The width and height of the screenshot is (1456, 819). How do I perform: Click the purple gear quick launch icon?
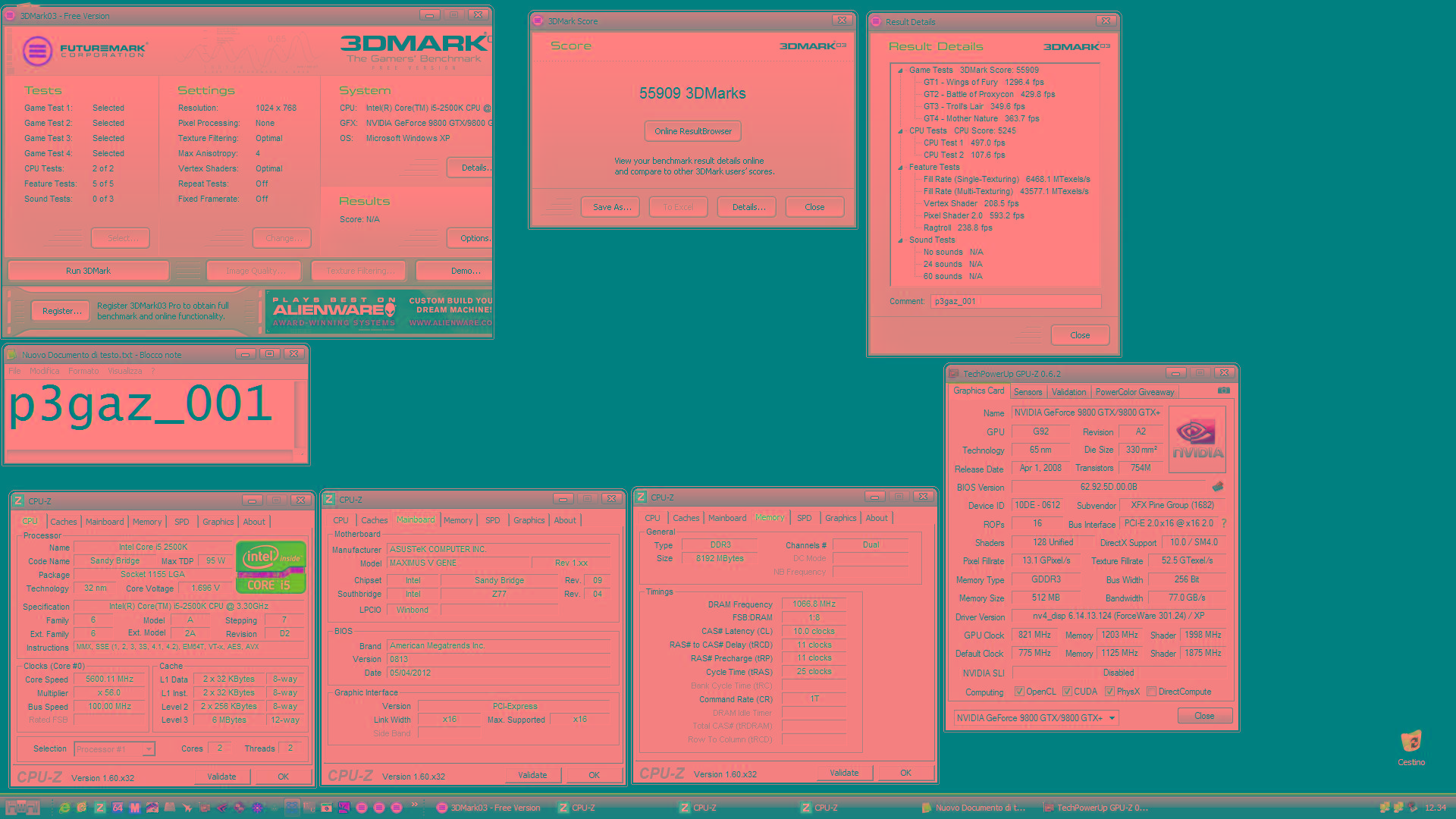(x=257, y=808)
